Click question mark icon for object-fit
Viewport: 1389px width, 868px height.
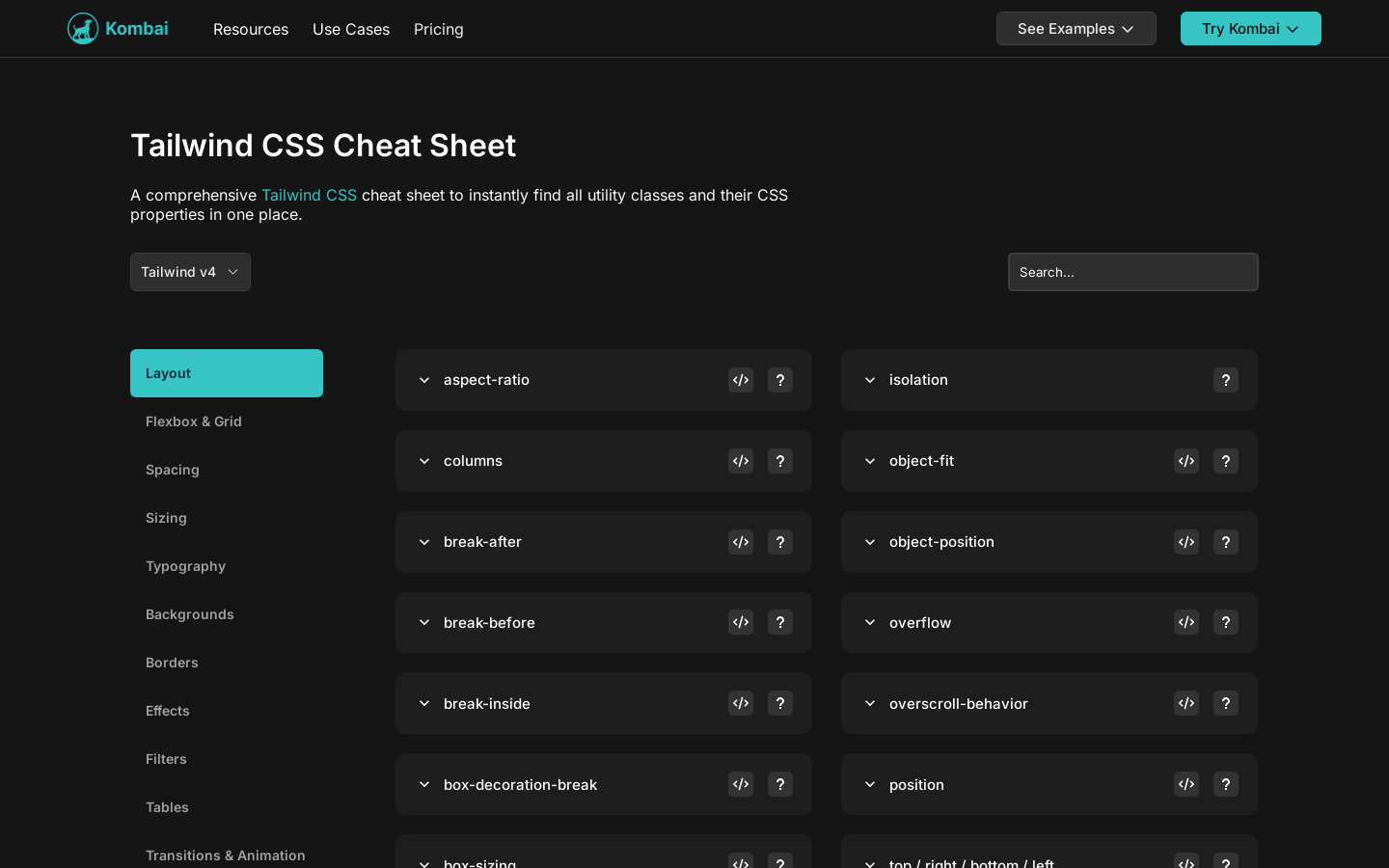click(1226, 461)
